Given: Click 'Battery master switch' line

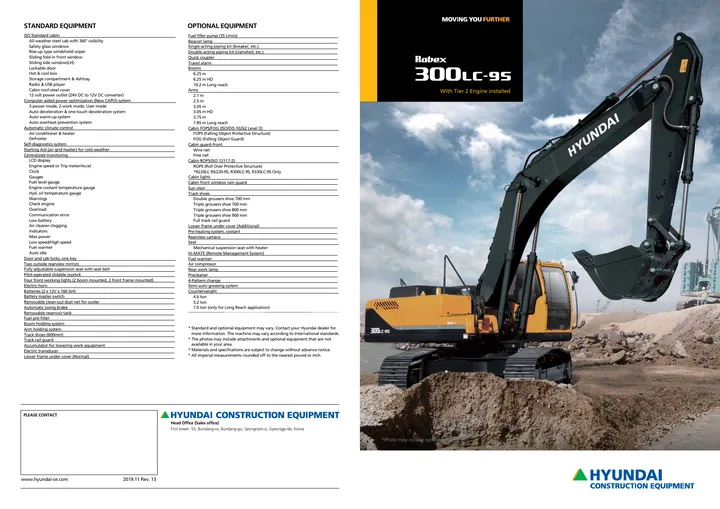Looking at the screenshot, I should [x=44, y=297].
